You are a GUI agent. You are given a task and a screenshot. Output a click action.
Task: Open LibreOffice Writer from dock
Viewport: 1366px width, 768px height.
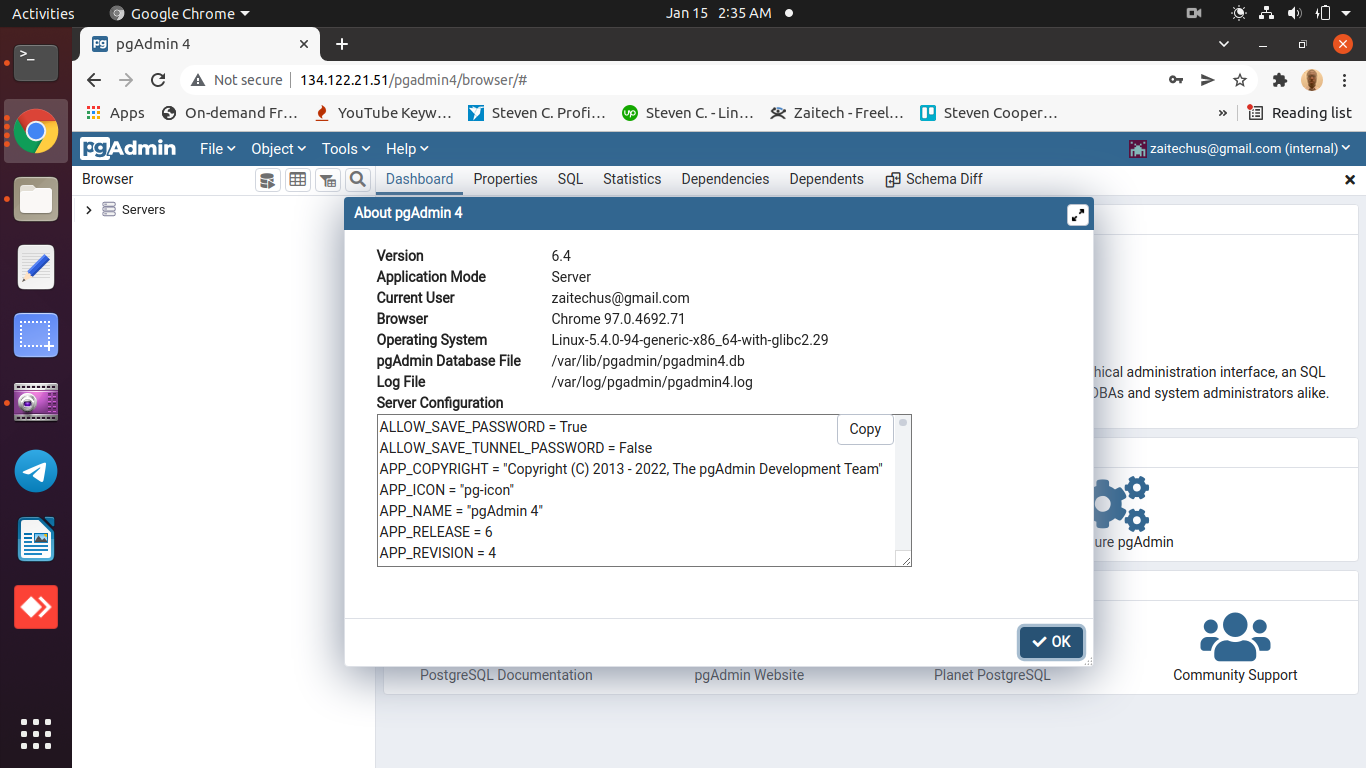click(x=36, y=539)
